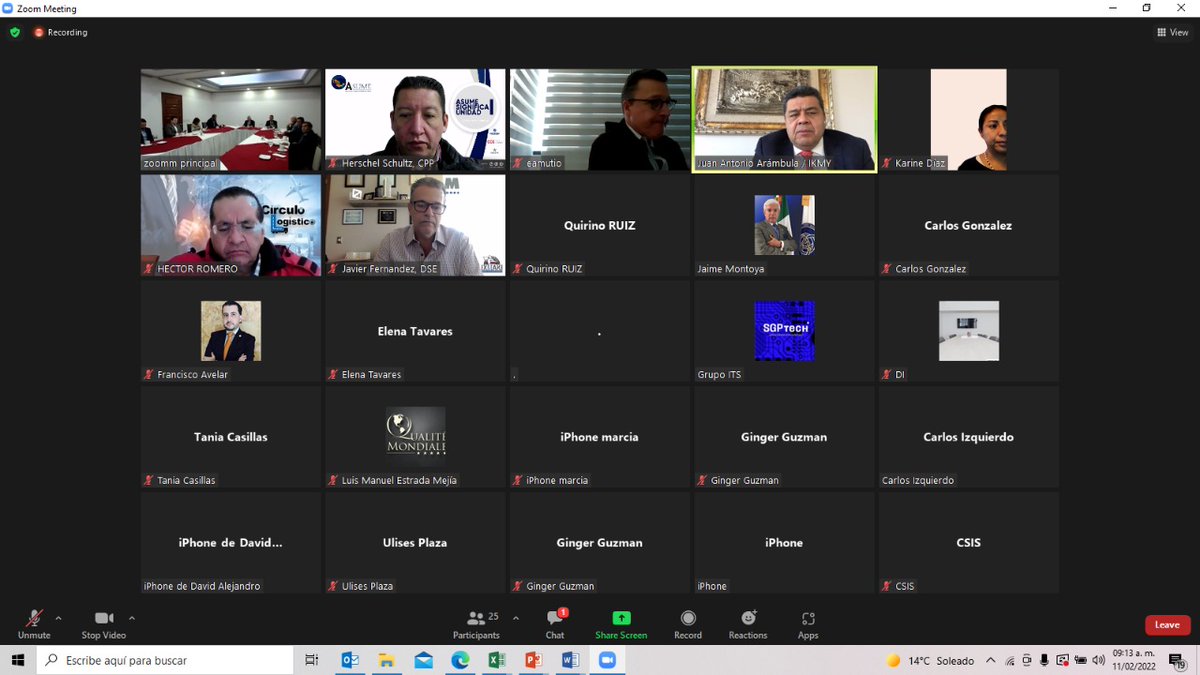1200x675 pixels.
Task: Launch Microsoft Edge from taskbar
Action: (x=460, y=660)
